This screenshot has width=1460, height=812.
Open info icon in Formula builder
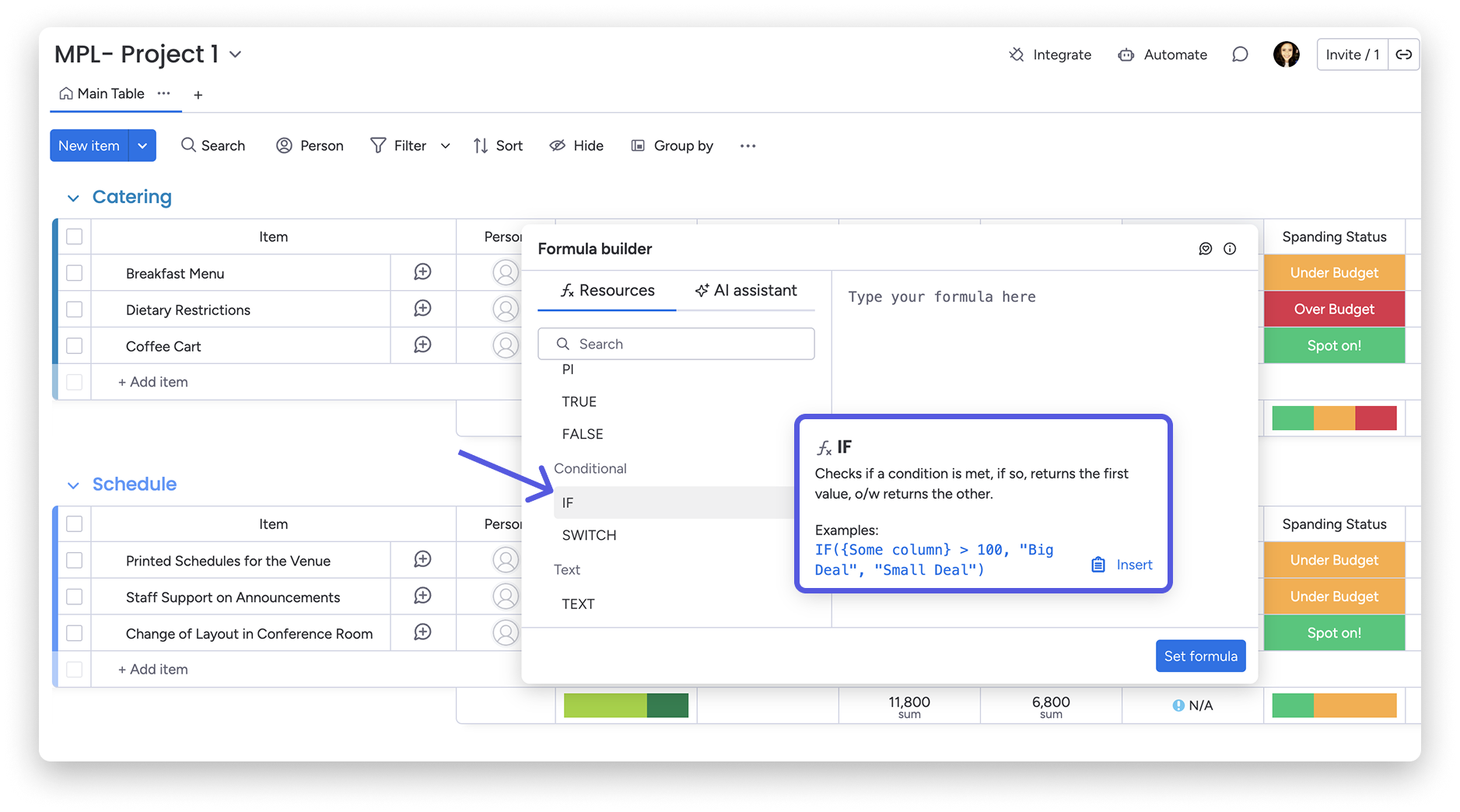point(1230,249)
